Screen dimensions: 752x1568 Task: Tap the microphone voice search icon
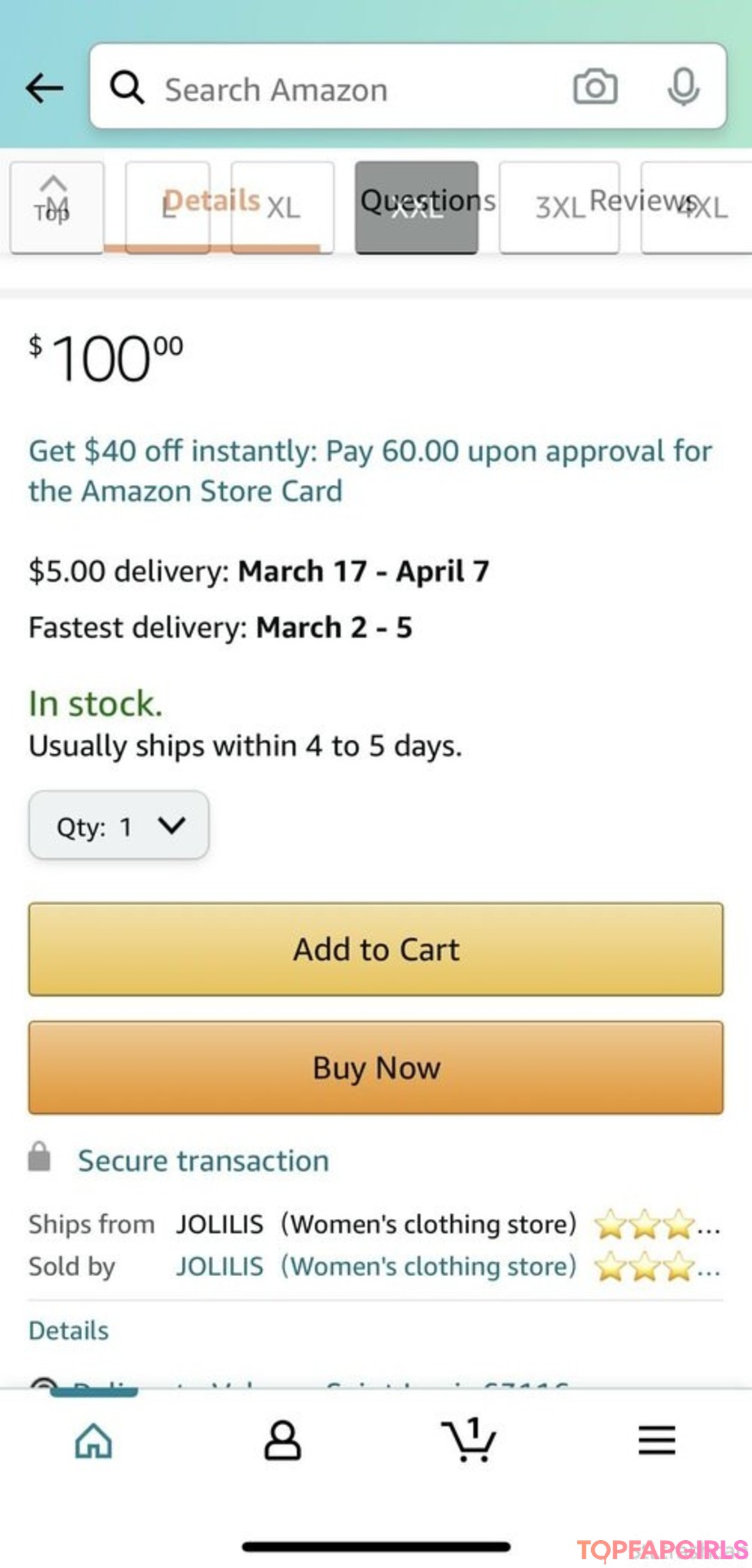[683, 87]
